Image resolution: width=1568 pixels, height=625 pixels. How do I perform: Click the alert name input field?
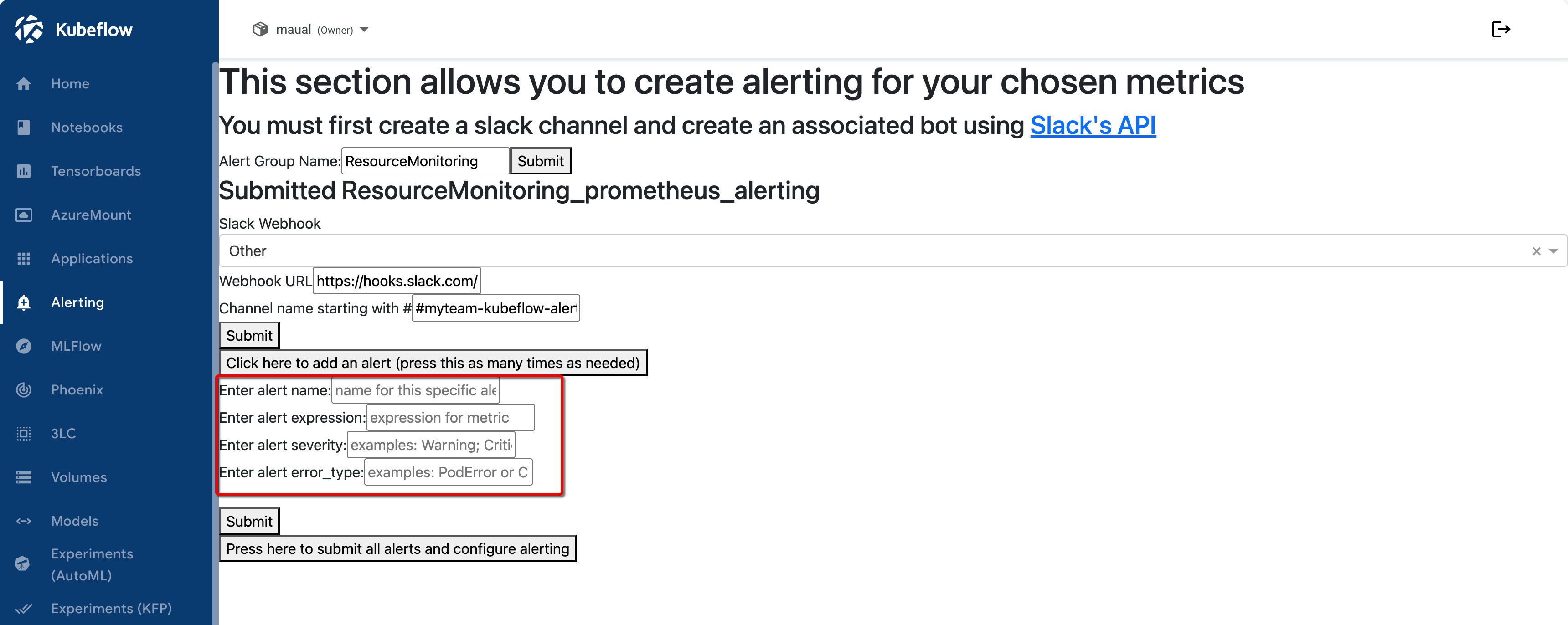tap(416, 390)
